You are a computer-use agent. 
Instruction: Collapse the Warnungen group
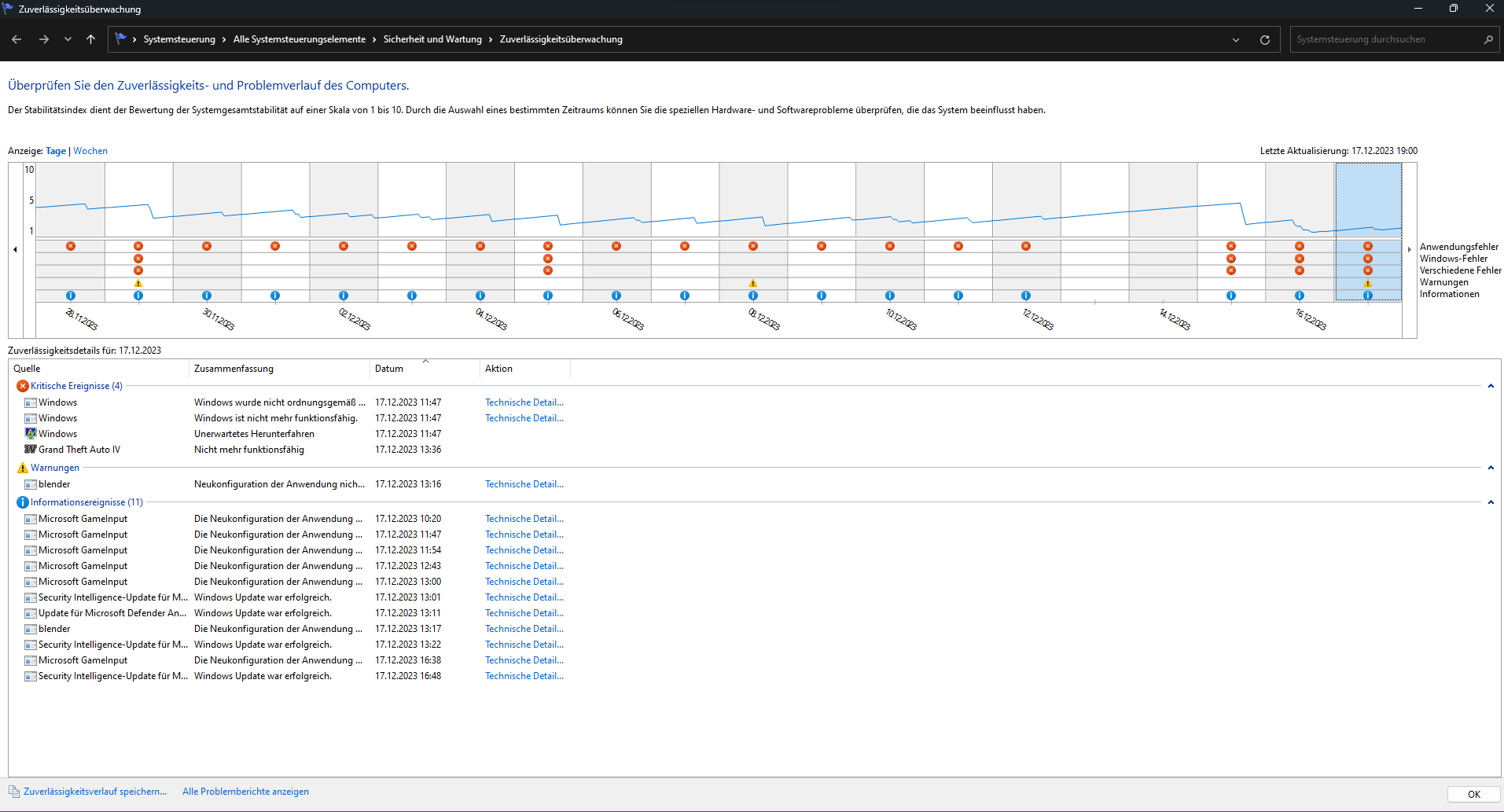pos(1491,468)
